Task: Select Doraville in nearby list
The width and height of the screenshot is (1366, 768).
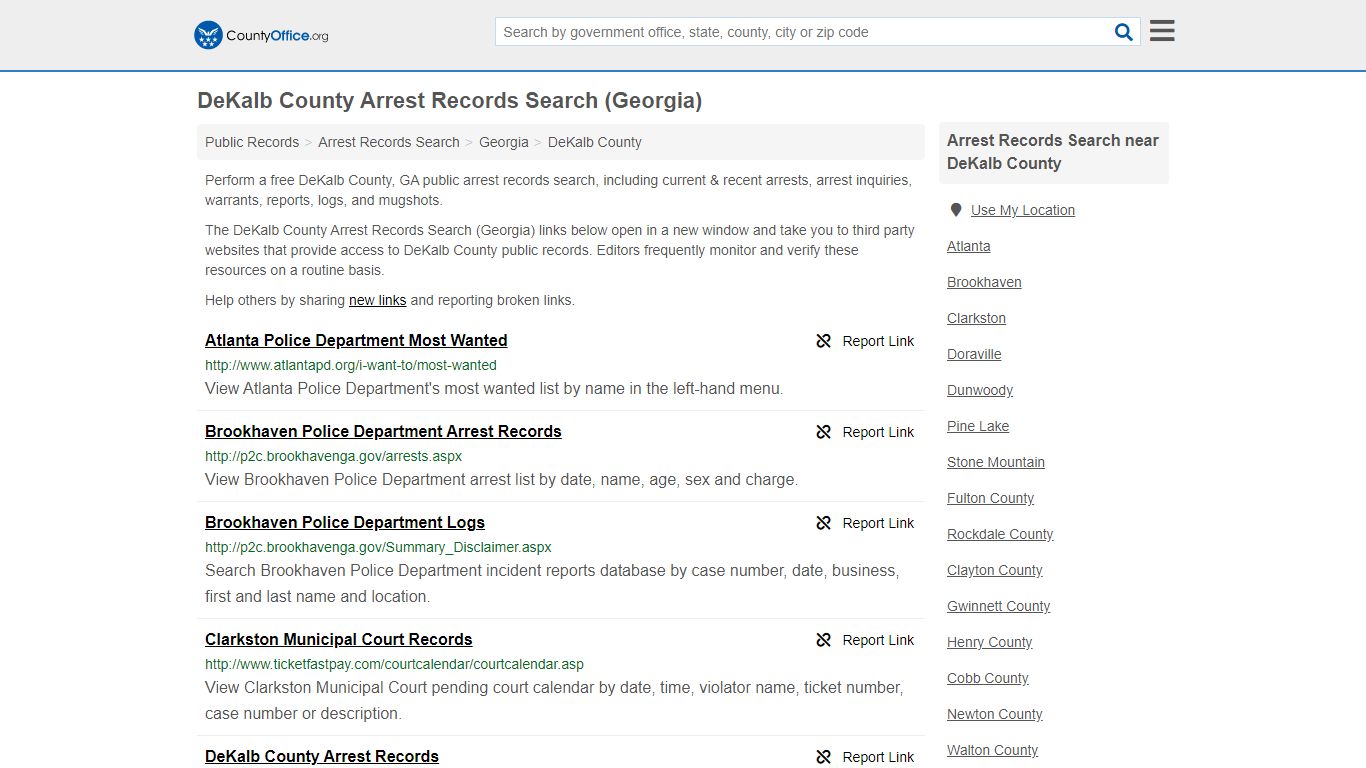Action: (x=974, y=354)
